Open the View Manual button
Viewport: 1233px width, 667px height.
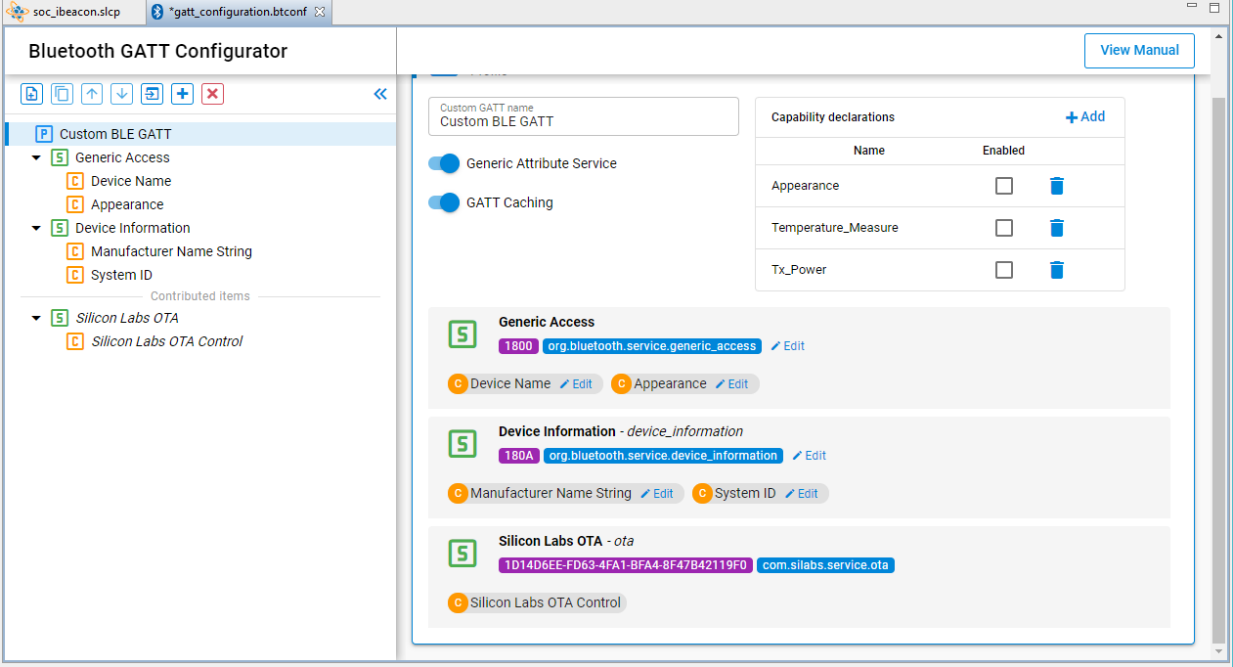(x=1139, y=50)
